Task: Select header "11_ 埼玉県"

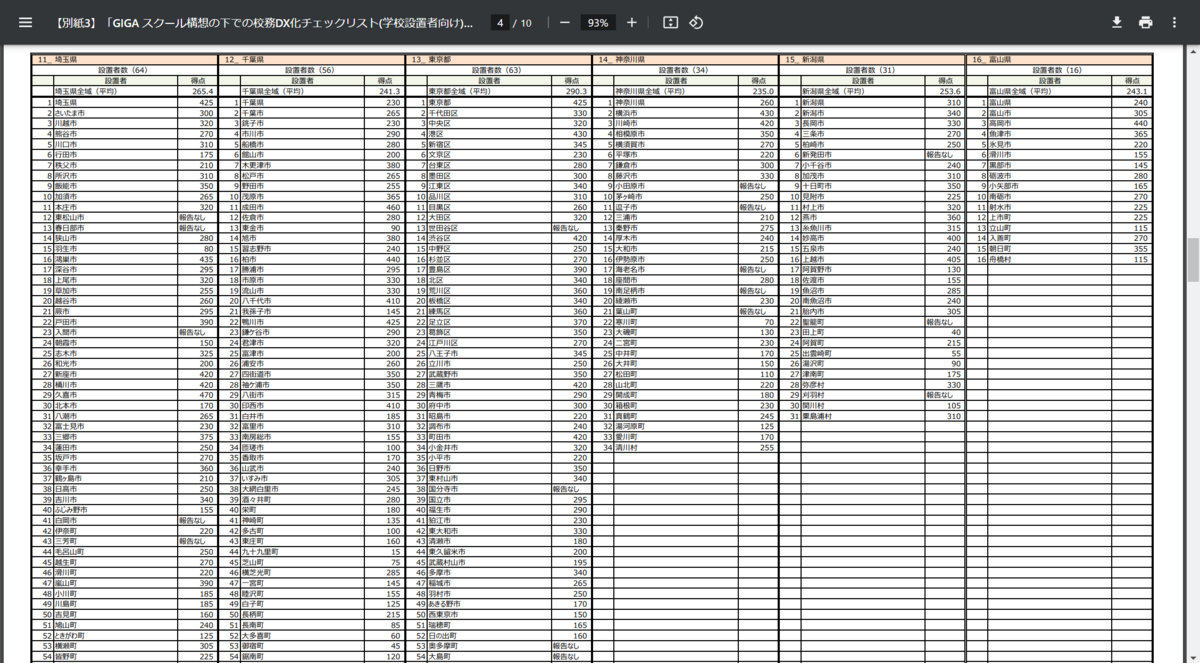Action: point(57,60)
